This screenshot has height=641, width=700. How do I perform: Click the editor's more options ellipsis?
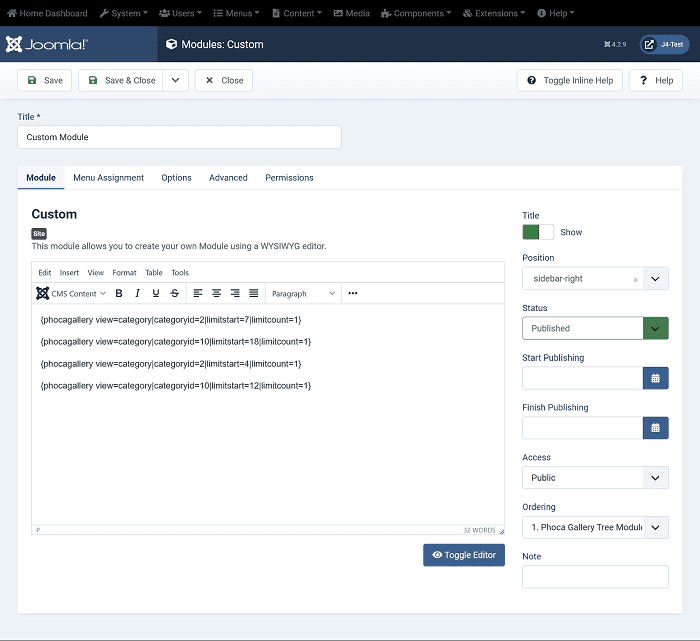(x=353, y=293)
